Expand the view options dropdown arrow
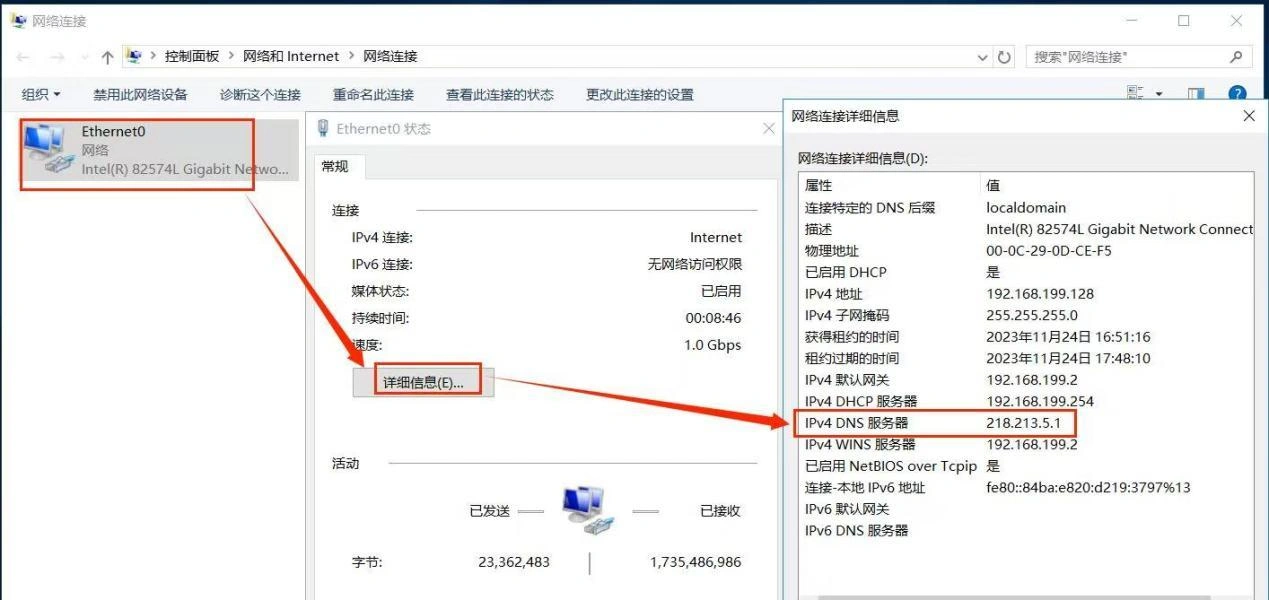The image size is (1269, 600). [1159, 94]
